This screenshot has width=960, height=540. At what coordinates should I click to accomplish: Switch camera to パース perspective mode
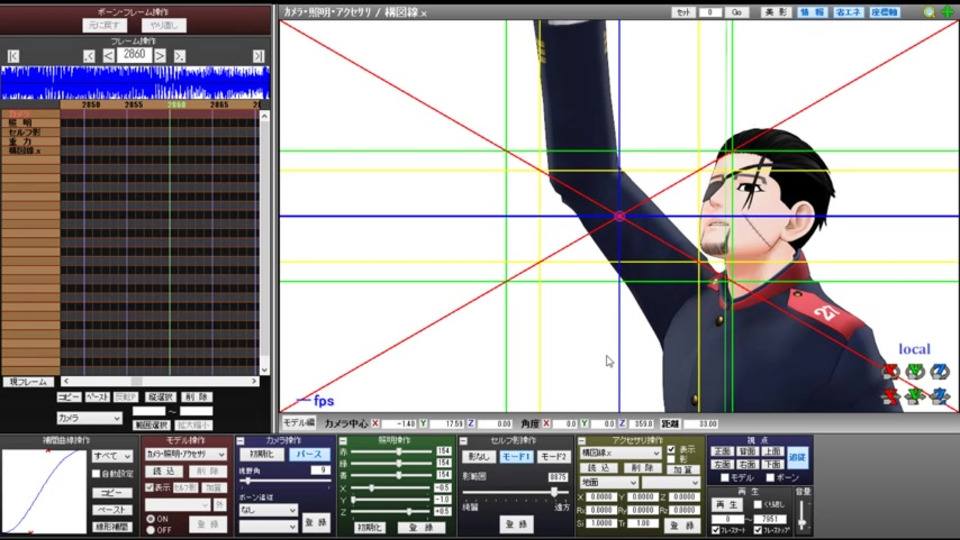coord(309,454)
